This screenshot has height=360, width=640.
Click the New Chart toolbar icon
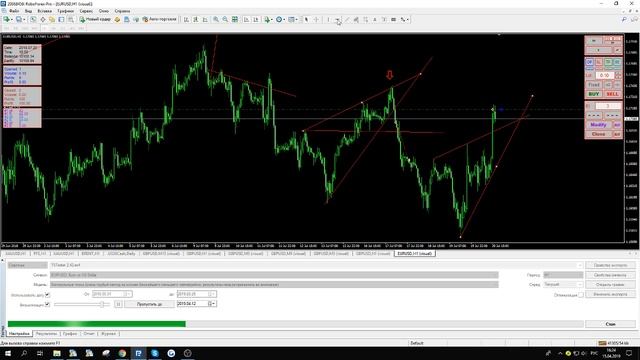point(7,19)
